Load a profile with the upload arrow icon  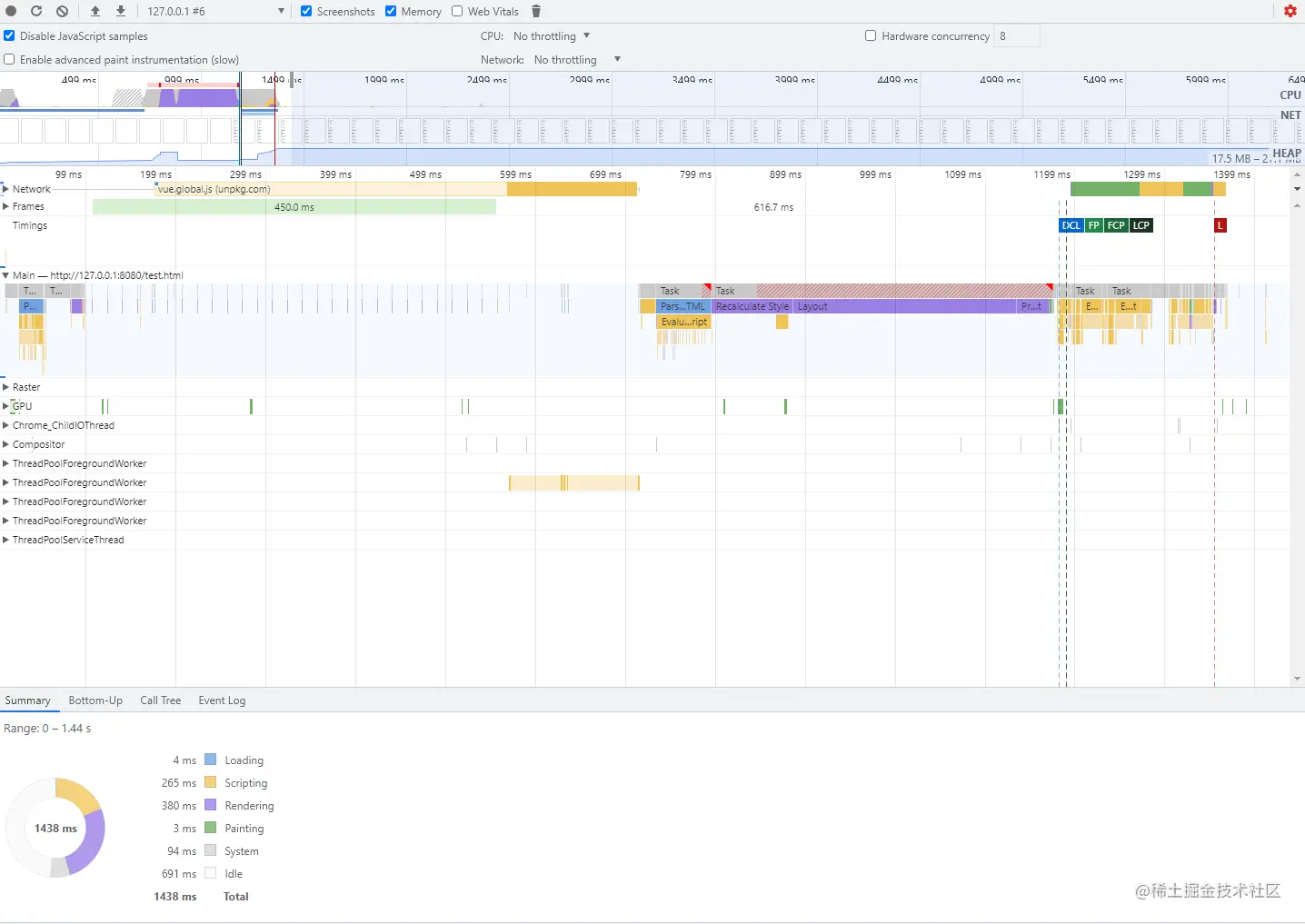[x=95, y=11]
